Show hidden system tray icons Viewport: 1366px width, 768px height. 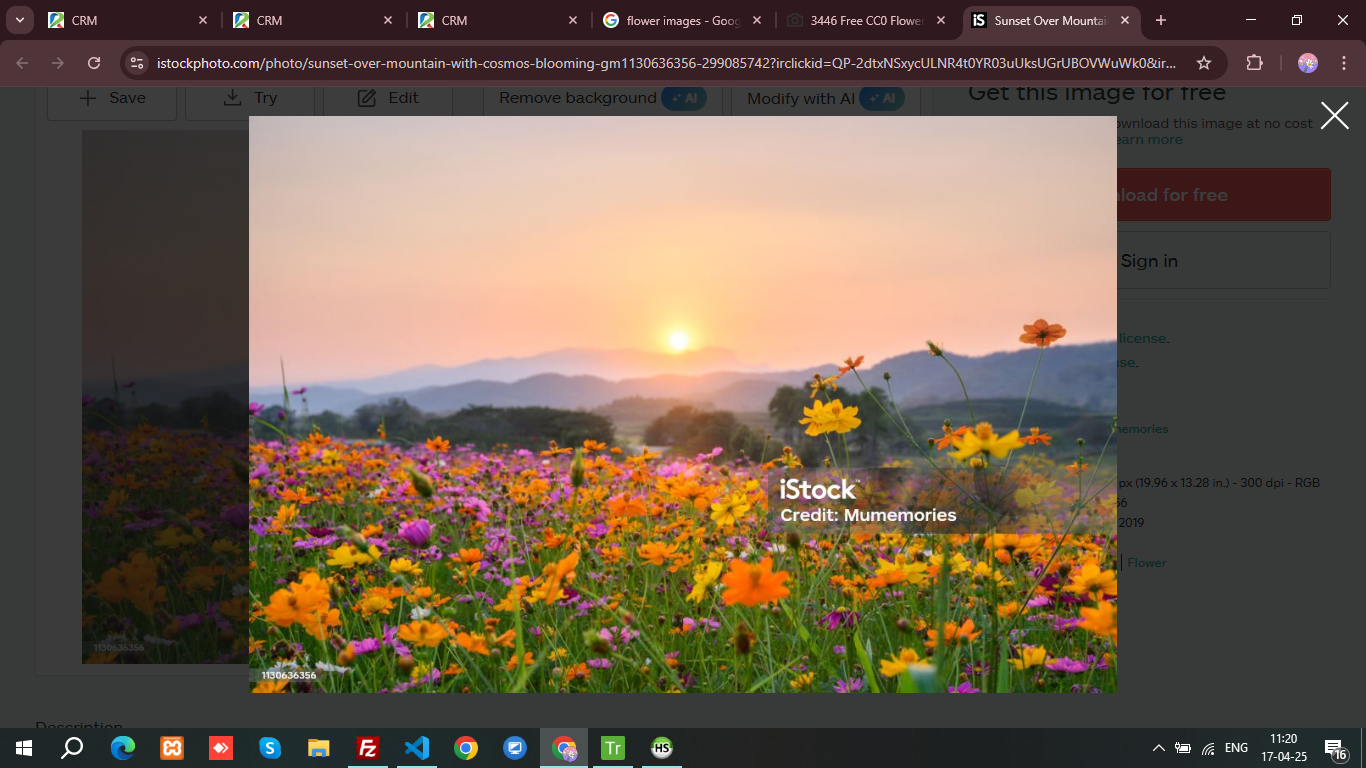click(x=1158, y=748)
